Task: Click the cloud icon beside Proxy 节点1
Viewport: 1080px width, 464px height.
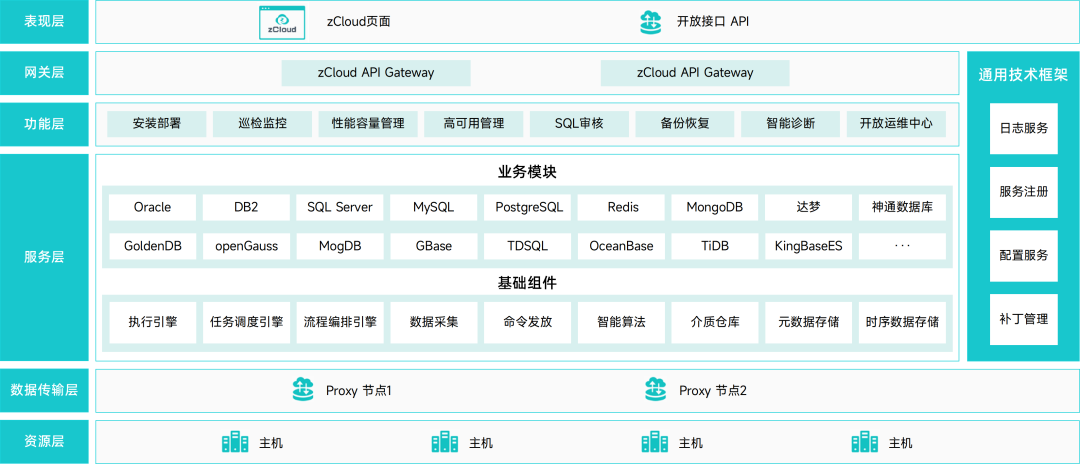Action: (304, 390)
